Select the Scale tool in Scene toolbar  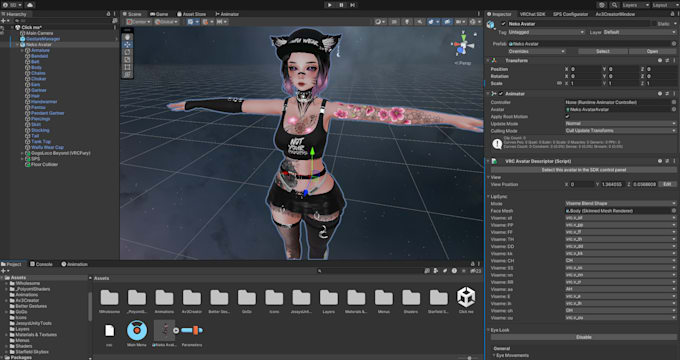127,60
